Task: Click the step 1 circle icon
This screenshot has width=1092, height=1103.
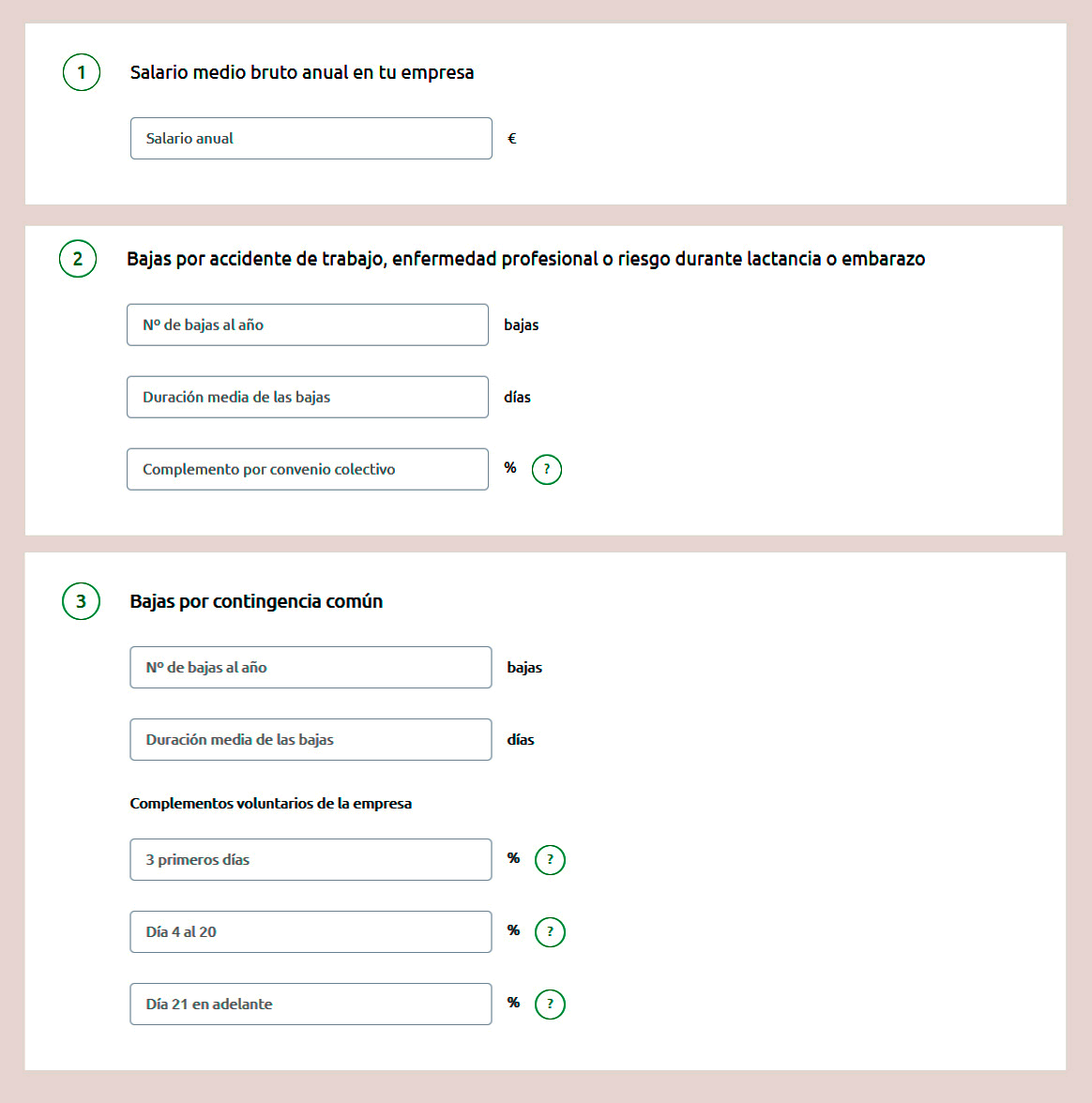Action: 82,72
